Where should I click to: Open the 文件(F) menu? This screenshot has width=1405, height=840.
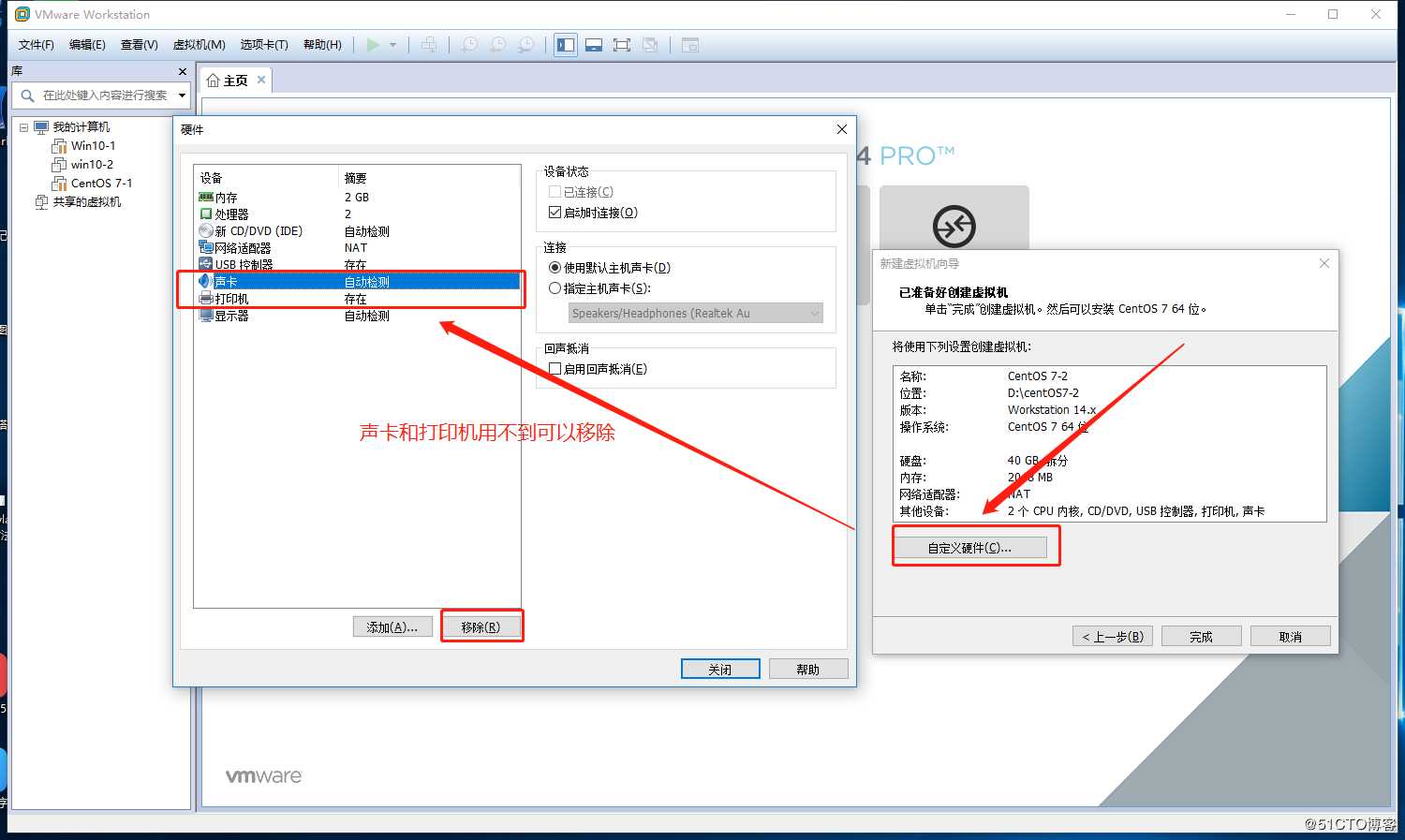click(37, 45)
